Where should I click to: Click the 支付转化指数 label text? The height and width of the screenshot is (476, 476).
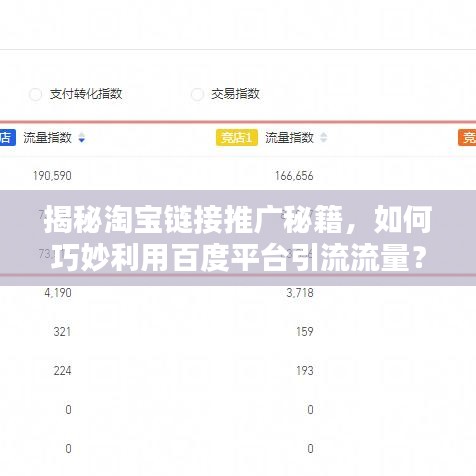coord(86,94)
